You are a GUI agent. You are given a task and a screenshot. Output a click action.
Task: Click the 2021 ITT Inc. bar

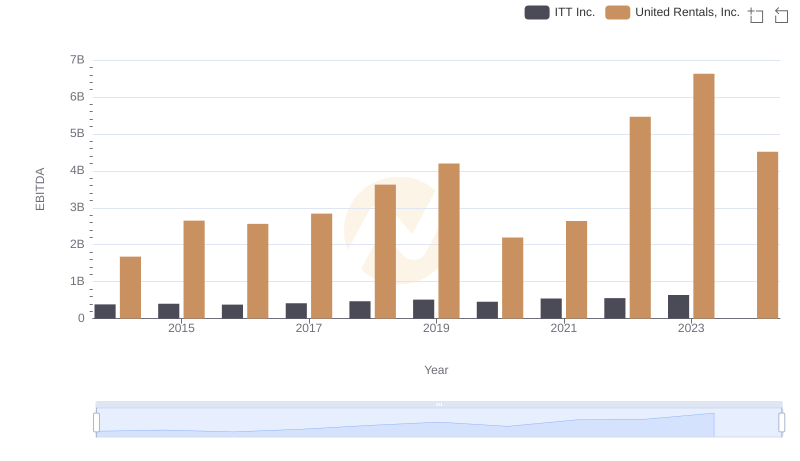pyautogui.click(x=551, y=309)
